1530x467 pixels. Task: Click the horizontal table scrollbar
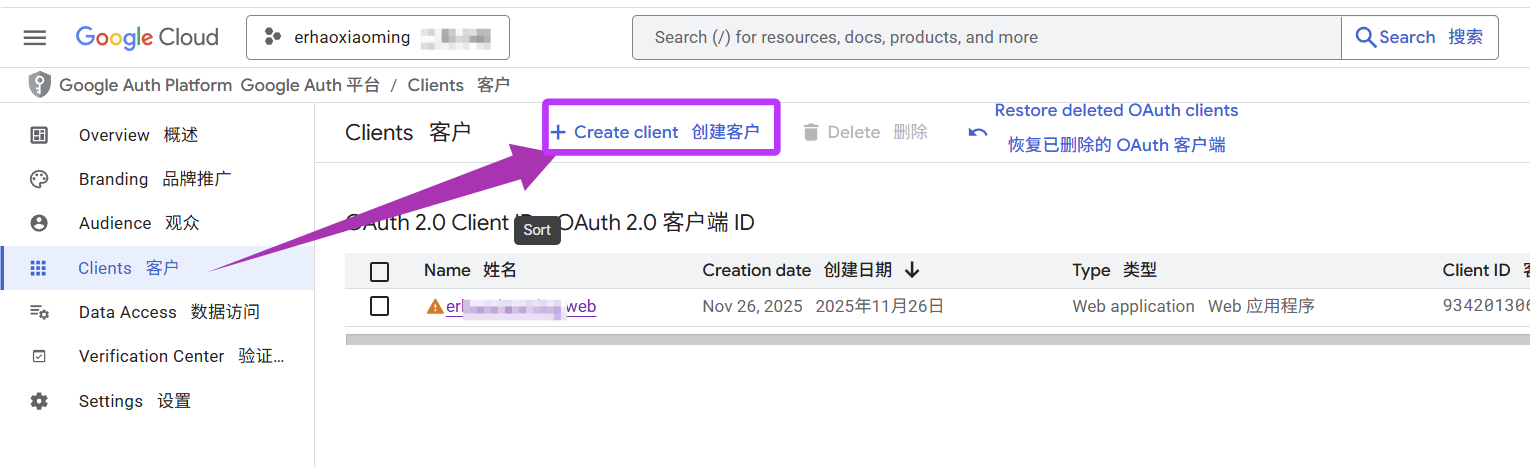pyautogui.click(x=937, y=340)
